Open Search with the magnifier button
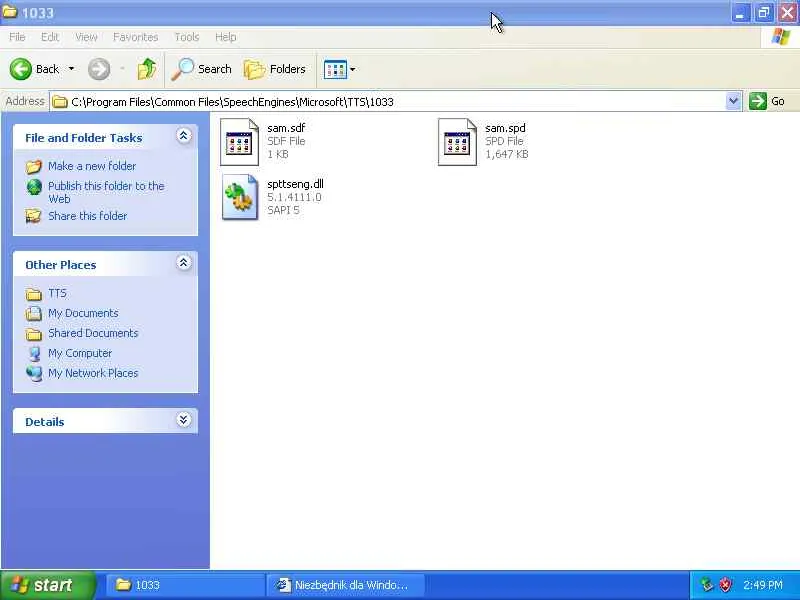 click(202, 69)
